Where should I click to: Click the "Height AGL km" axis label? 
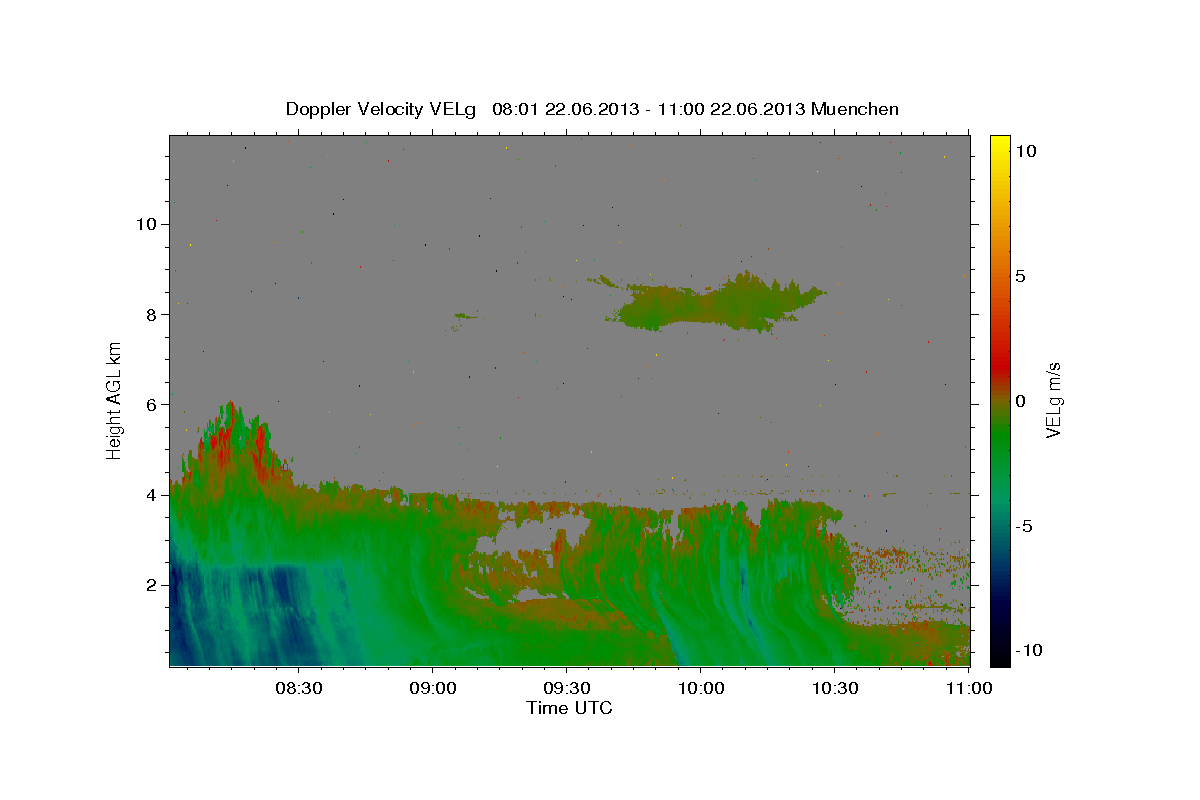tap(115, 399)
